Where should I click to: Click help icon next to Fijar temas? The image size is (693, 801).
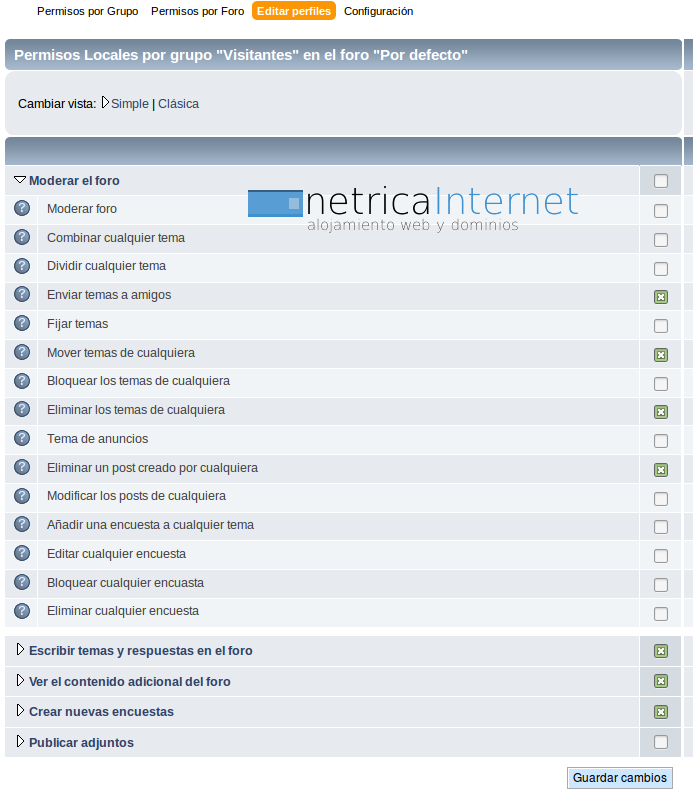pyautogui.click(x=22, y=324)
